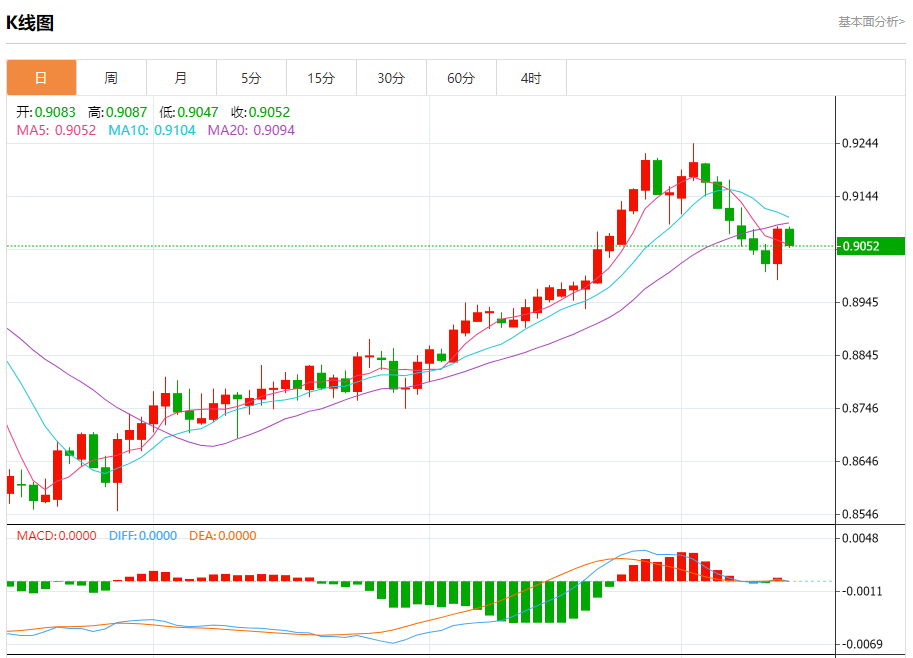Click the K线图 heading

coord(30,23)
